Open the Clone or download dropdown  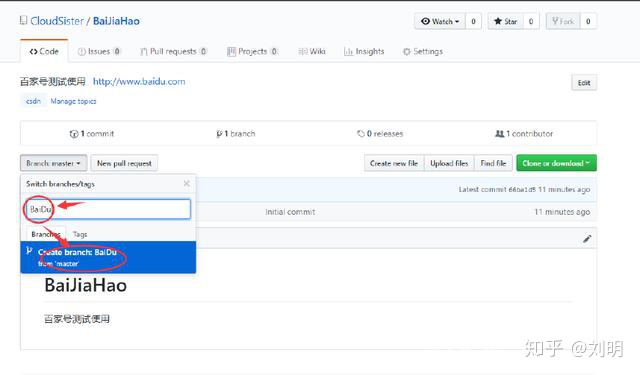pyautogui.click(x=556, y=163)
